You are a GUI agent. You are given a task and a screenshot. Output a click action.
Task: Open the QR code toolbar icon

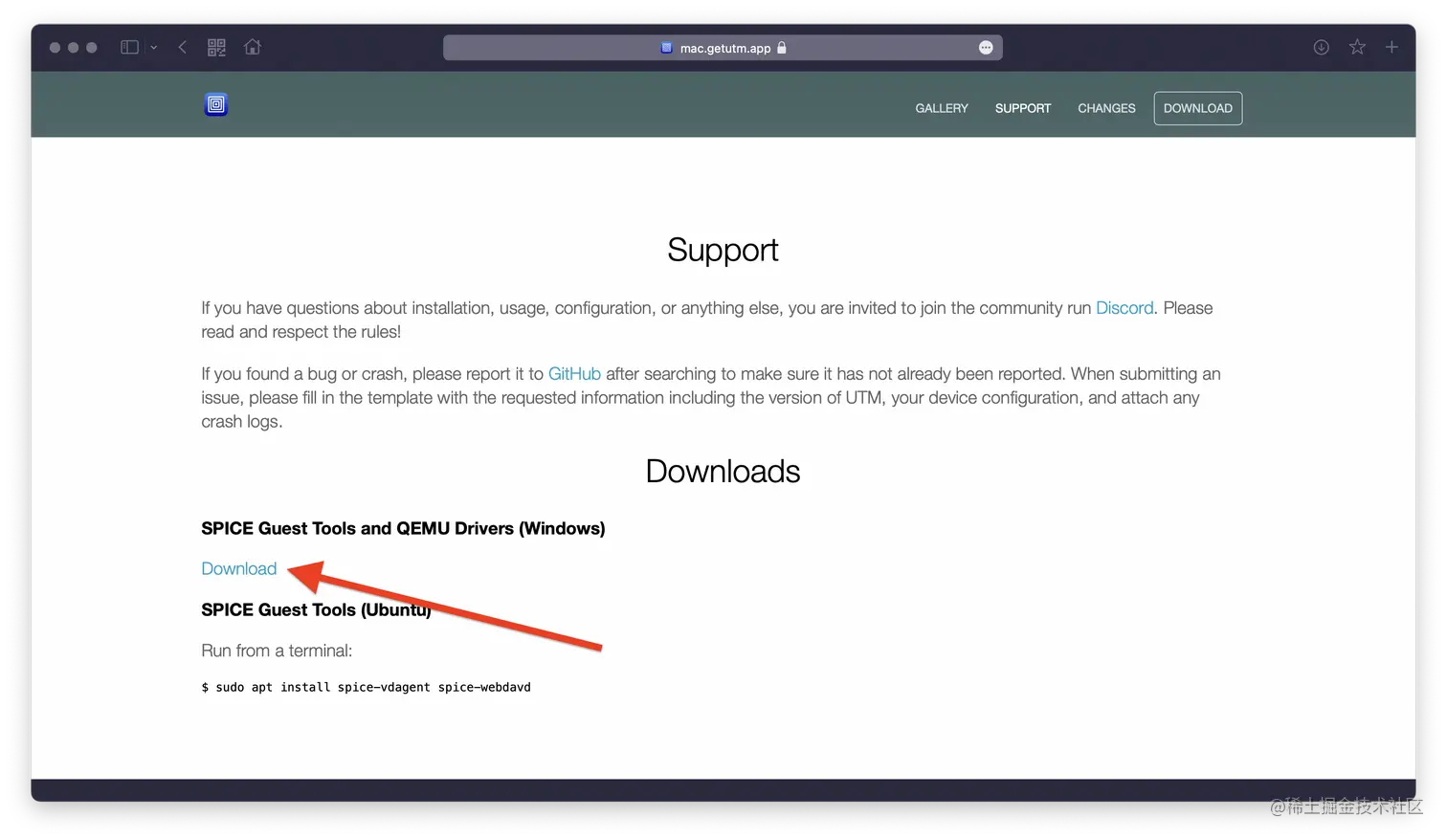pos(217,47)
